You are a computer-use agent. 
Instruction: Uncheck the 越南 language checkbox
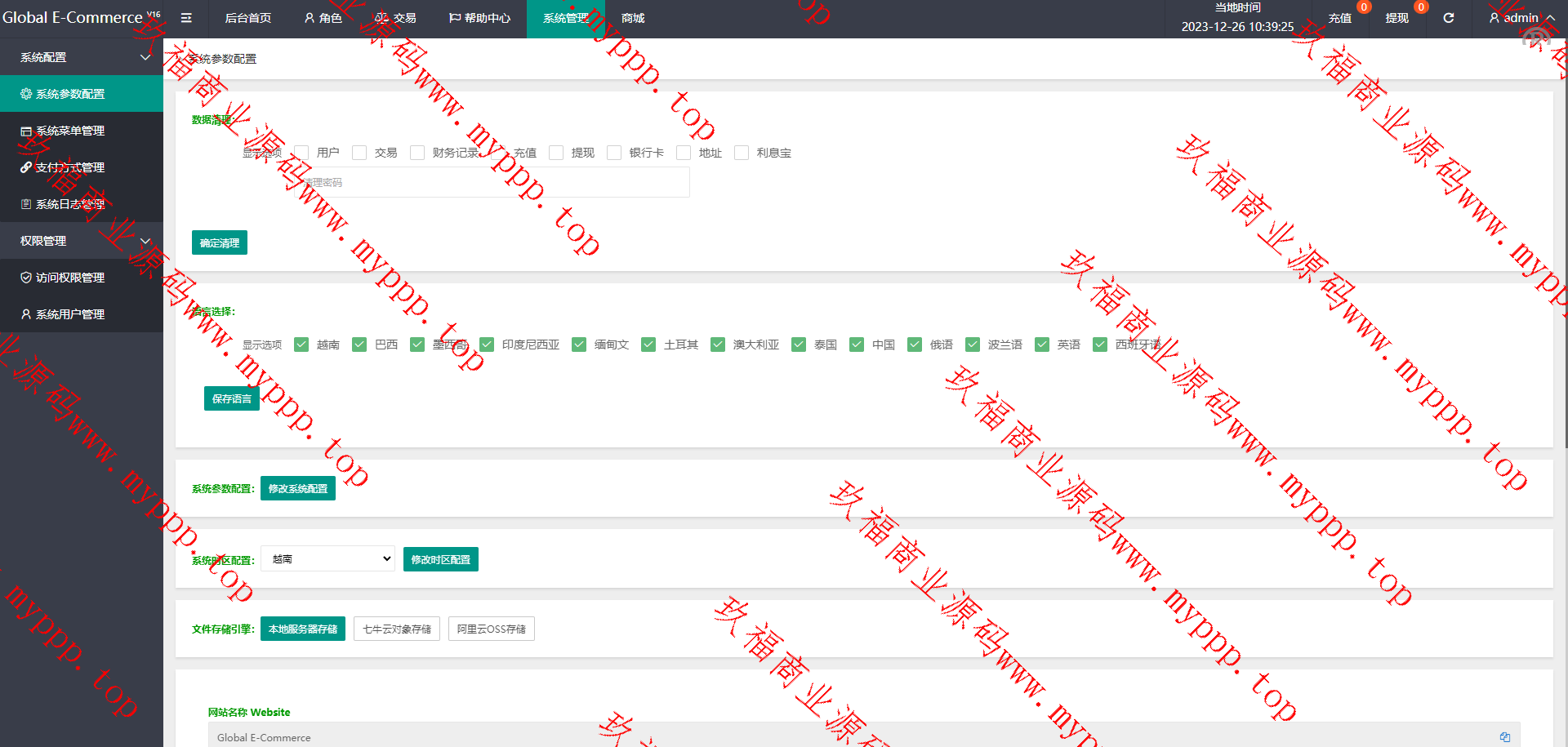301,345
